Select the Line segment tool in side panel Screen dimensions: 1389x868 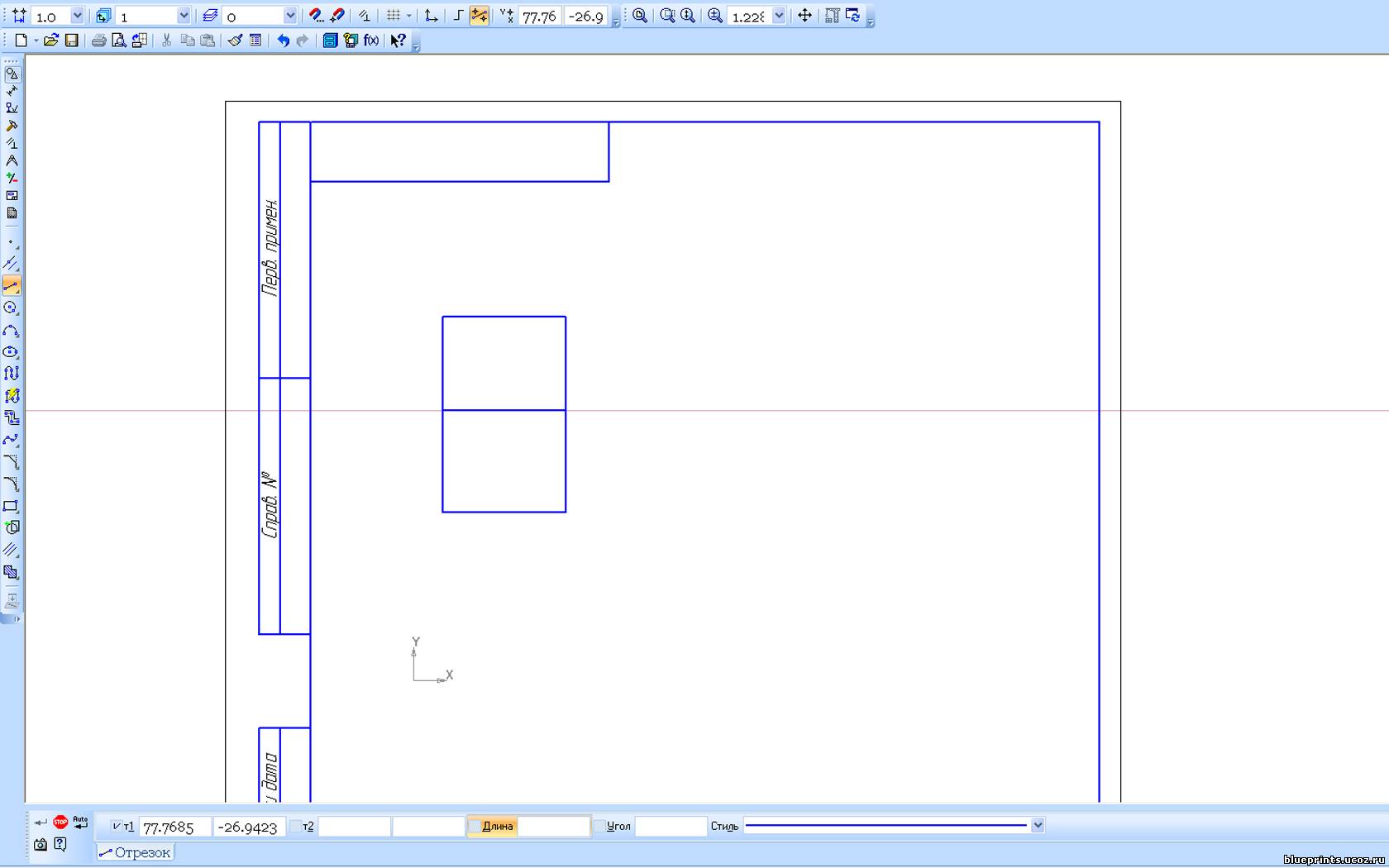click(x=12, y=286)
